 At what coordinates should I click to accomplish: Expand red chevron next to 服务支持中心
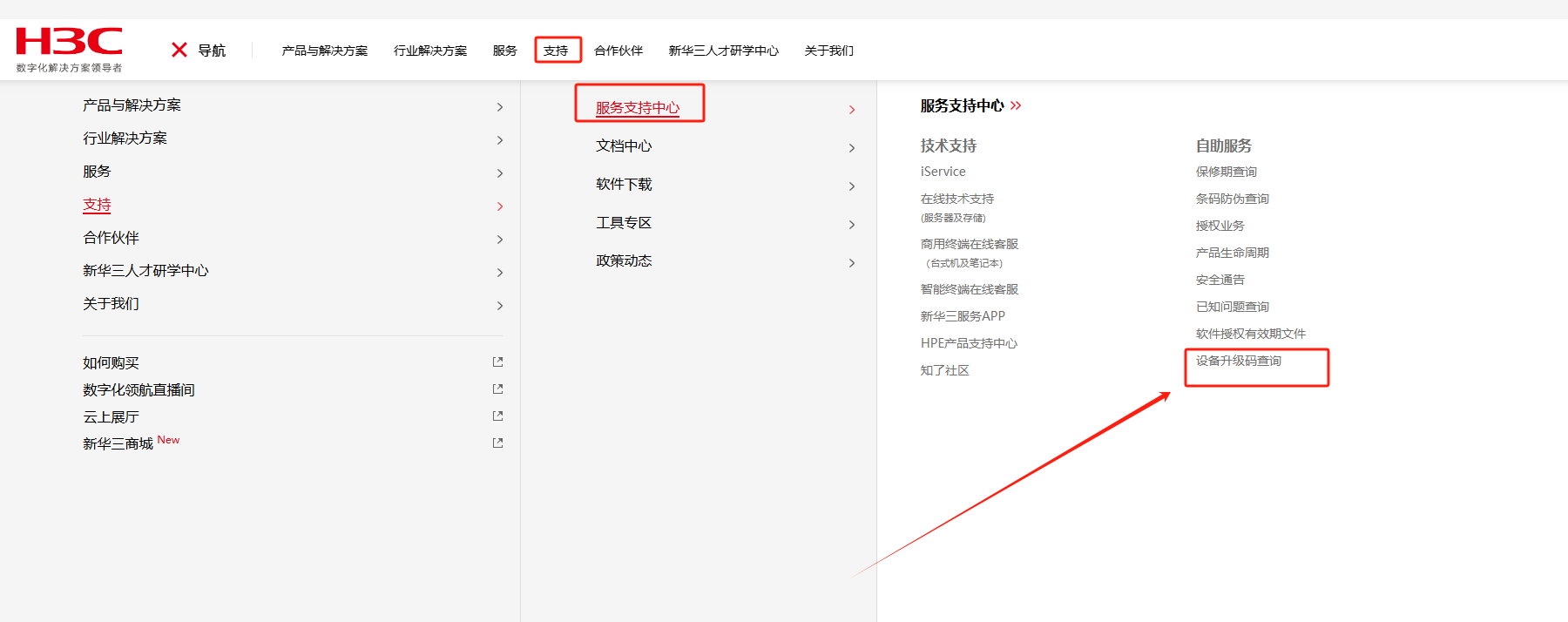[852, 110]
